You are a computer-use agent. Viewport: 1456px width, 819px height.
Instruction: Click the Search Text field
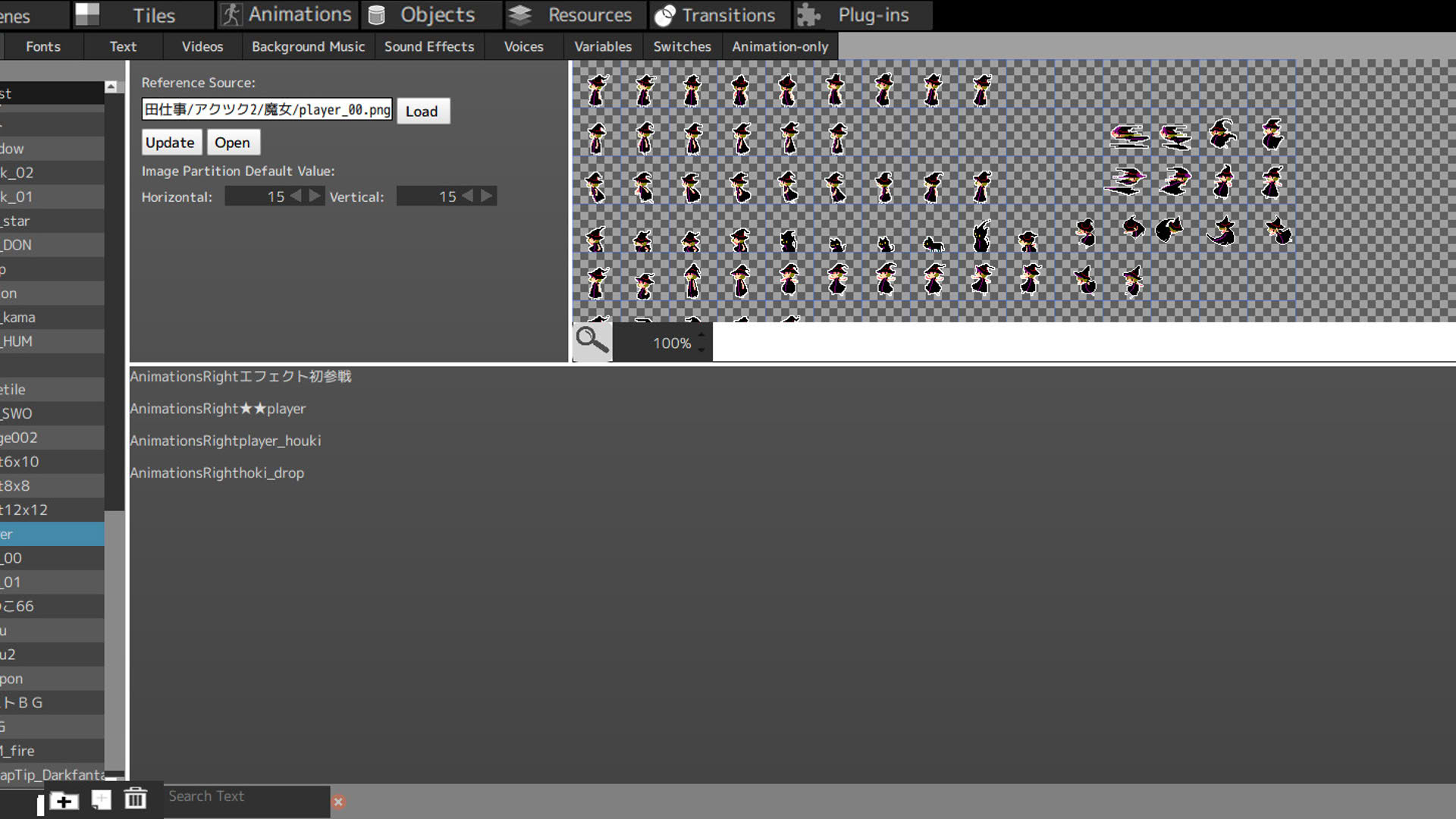(x=246, y=801)
